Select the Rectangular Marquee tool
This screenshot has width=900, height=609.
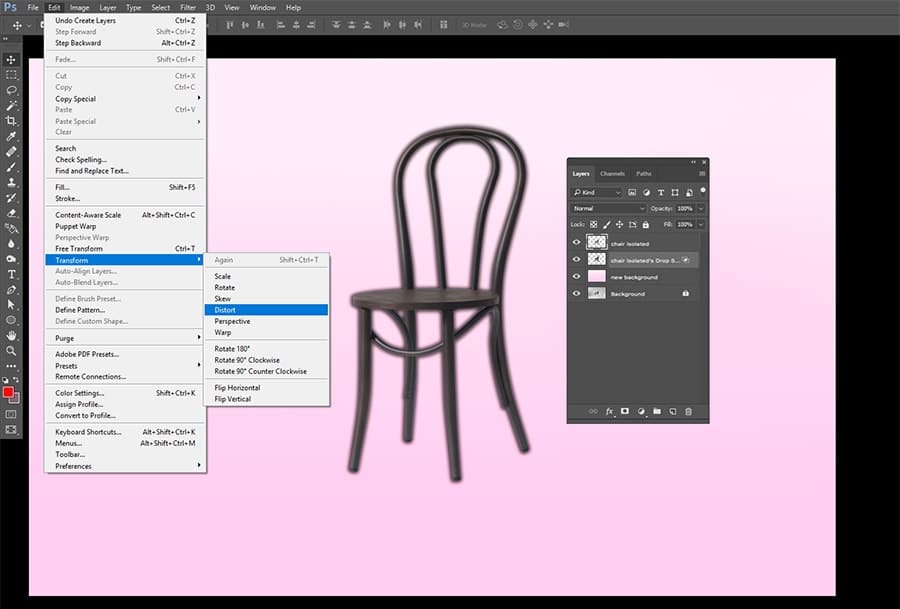(x=11, y=75)
